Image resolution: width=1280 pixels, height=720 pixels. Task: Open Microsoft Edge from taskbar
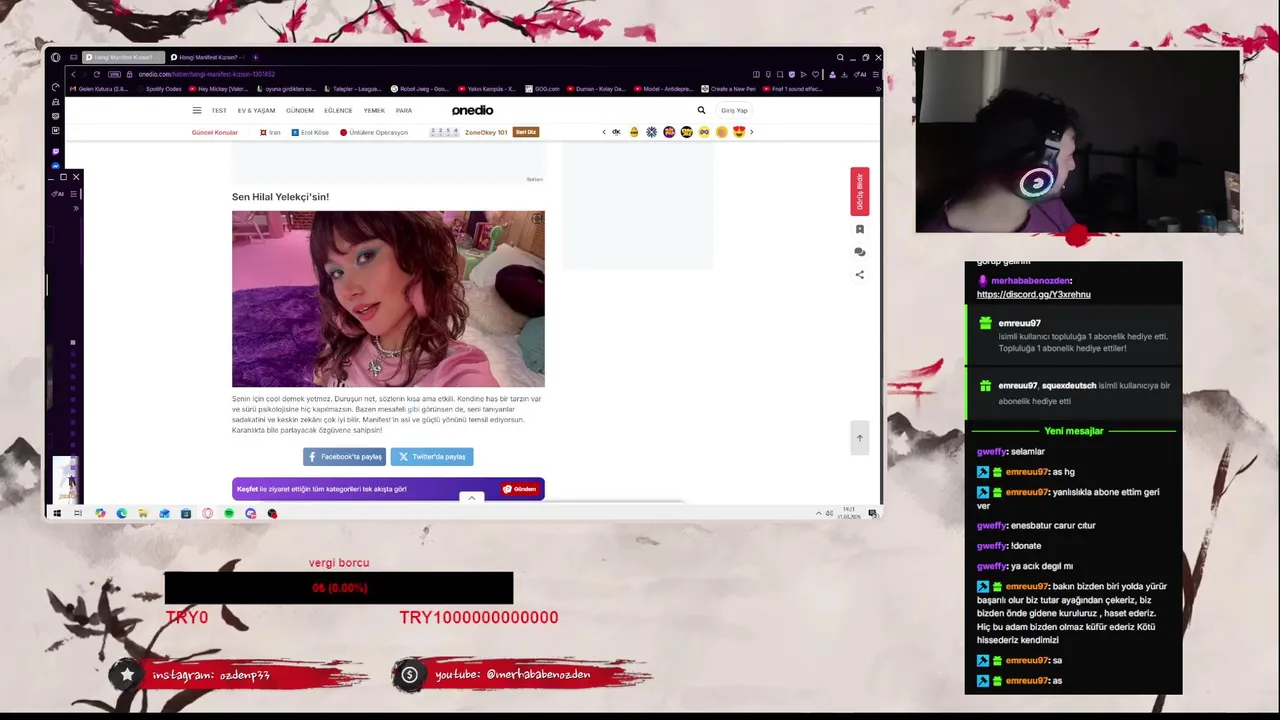121,513
